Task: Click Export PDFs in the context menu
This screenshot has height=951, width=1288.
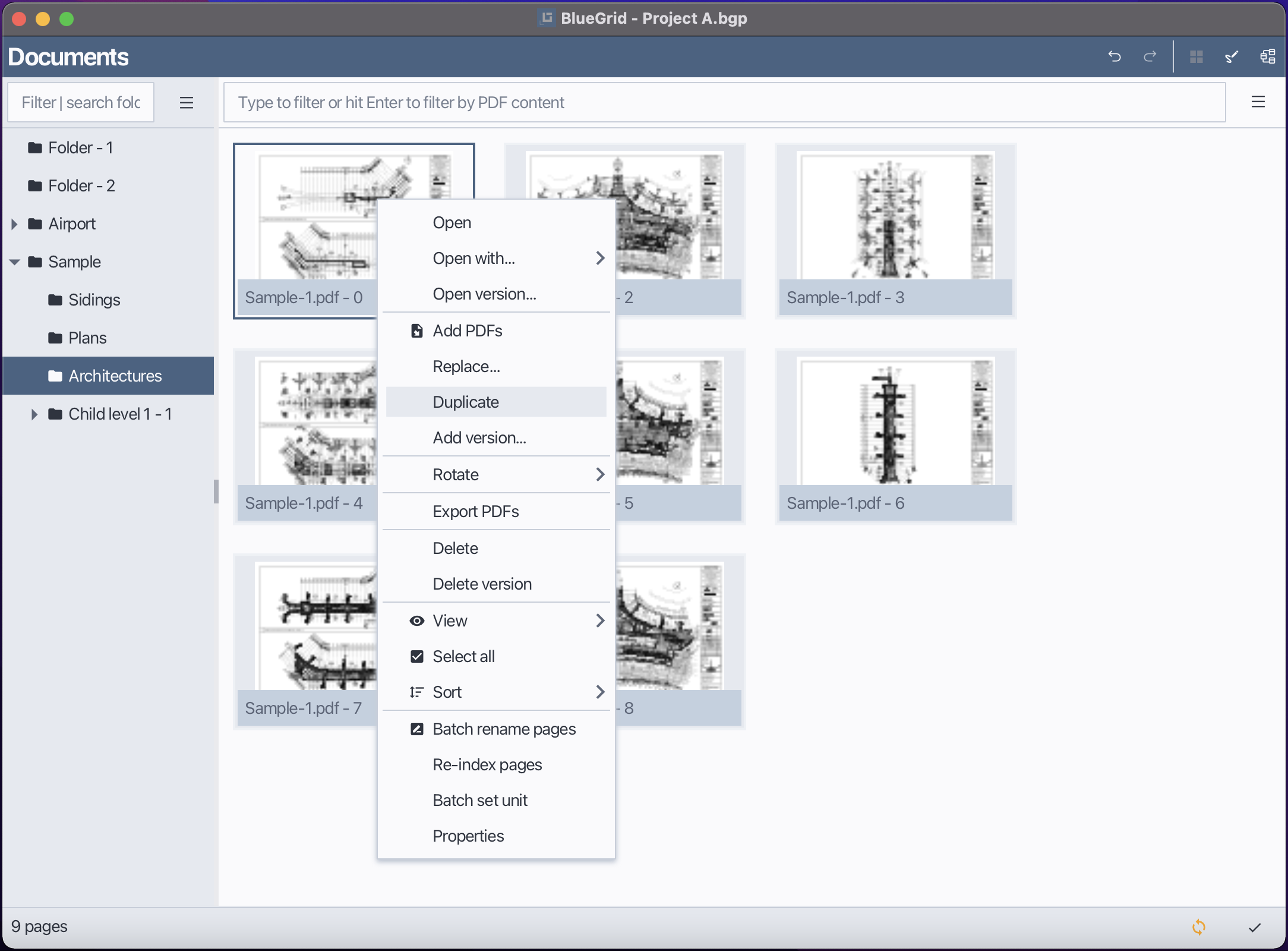Action: (475, 511)
